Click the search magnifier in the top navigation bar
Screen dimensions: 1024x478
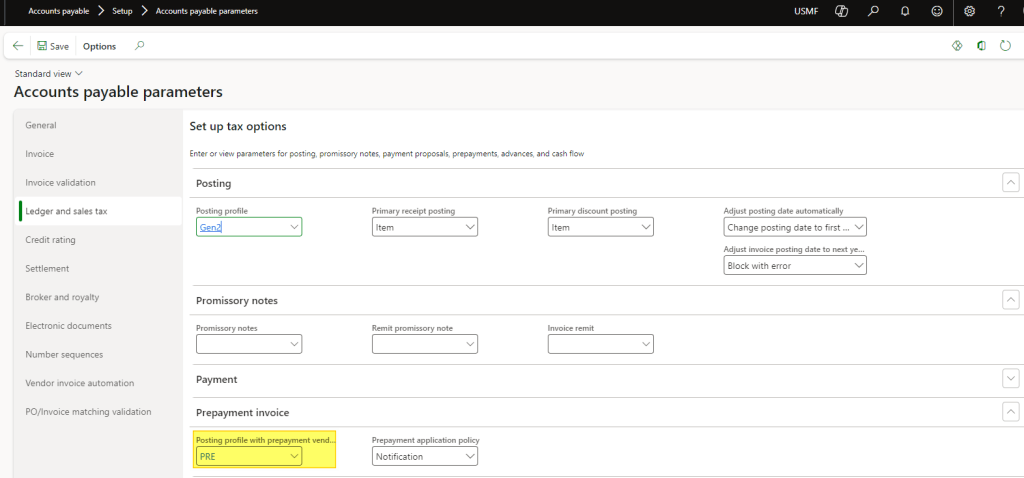coord(874,11)
